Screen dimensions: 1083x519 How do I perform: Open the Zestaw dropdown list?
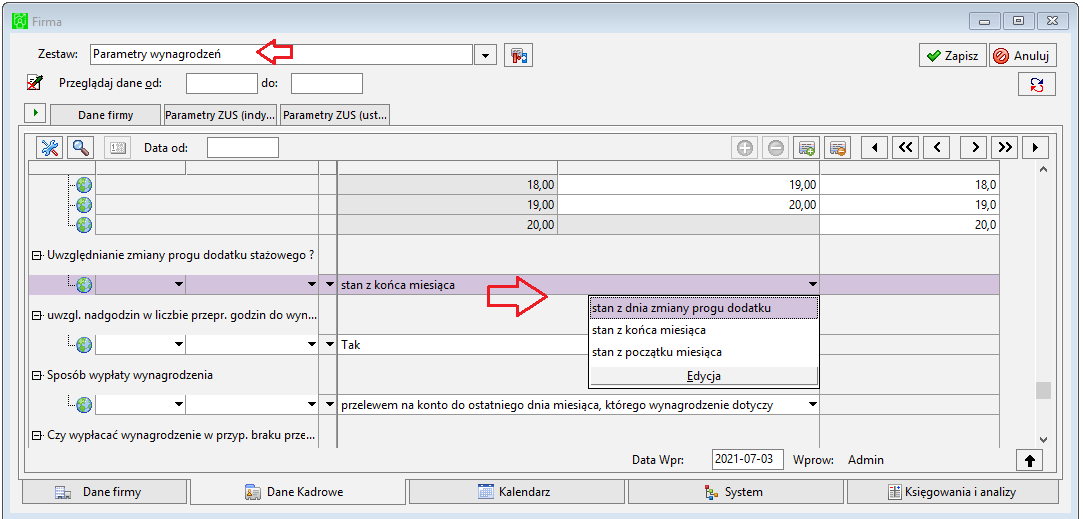point(486,55)
